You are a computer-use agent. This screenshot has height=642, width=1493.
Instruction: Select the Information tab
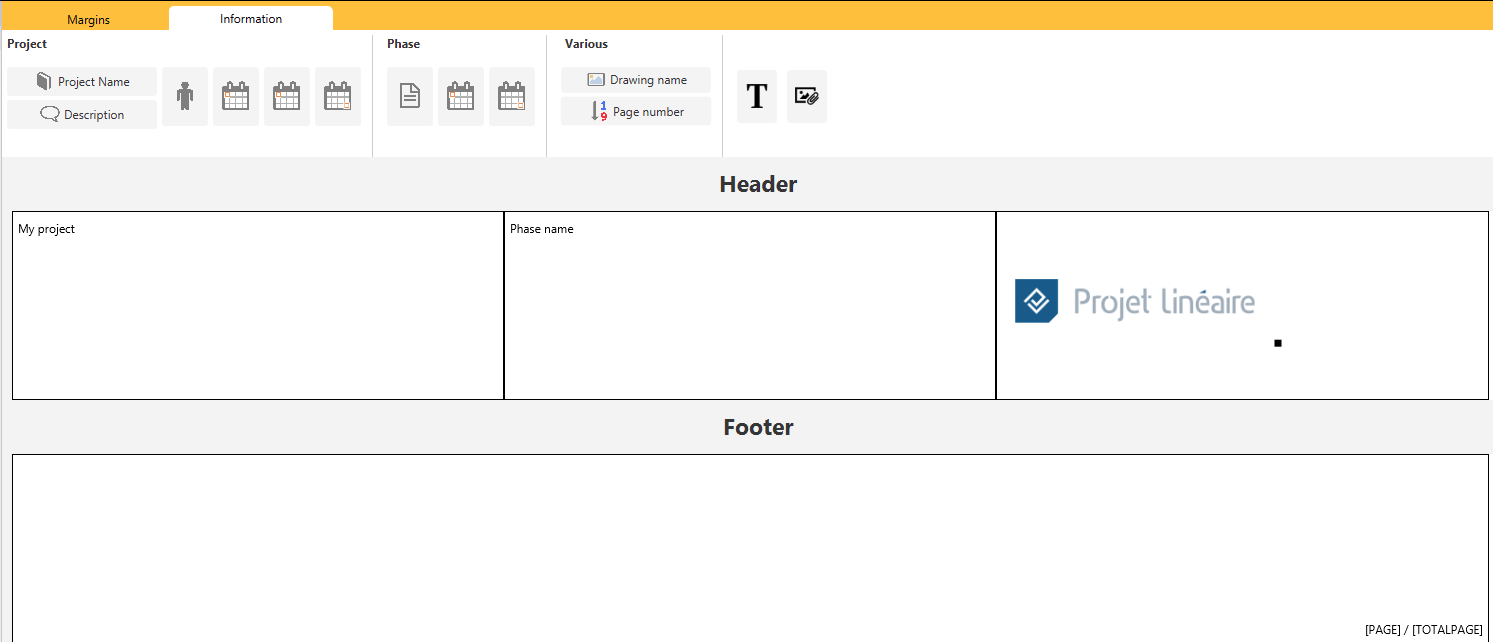coord(251,19)
